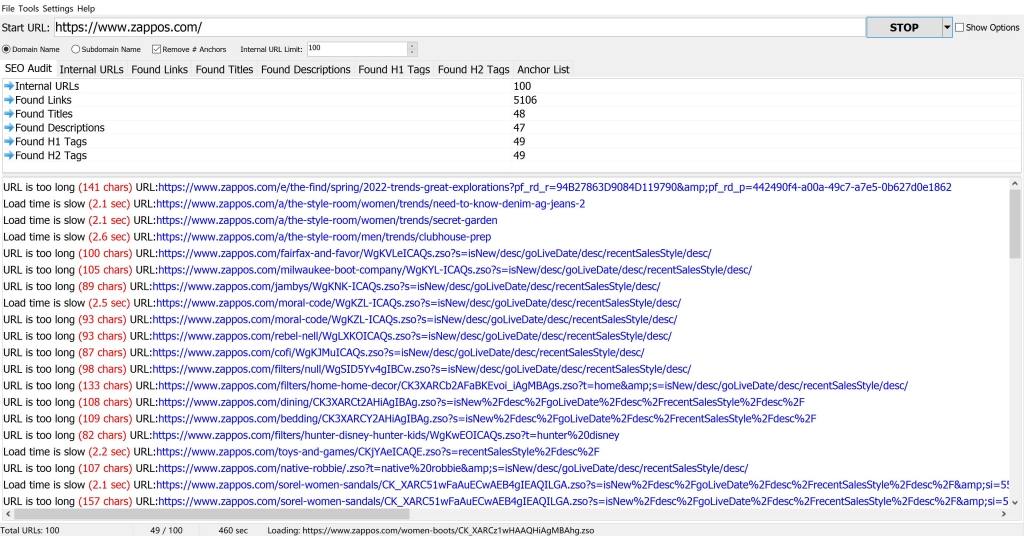The height and width of the screenshot is (536, 1024).
Task: Switch to the Found Links tab
Action: point(159,69)
